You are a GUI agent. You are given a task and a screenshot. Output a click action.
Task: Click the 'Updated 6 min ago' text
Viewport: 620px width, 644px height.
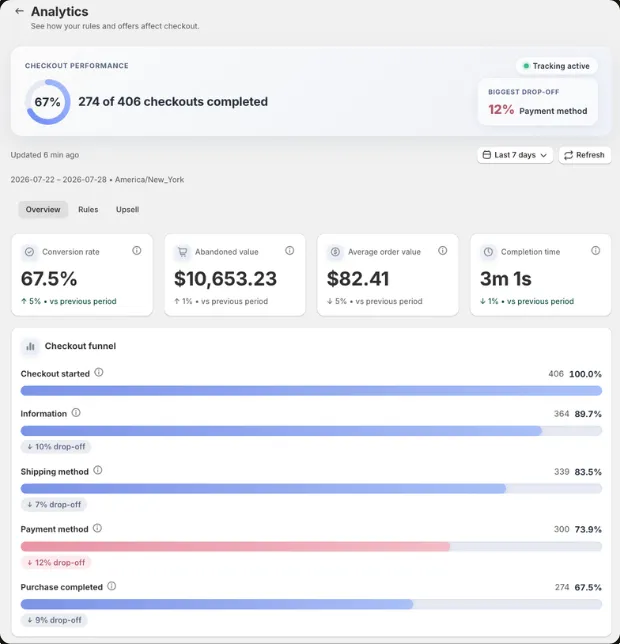coord(45,155)
